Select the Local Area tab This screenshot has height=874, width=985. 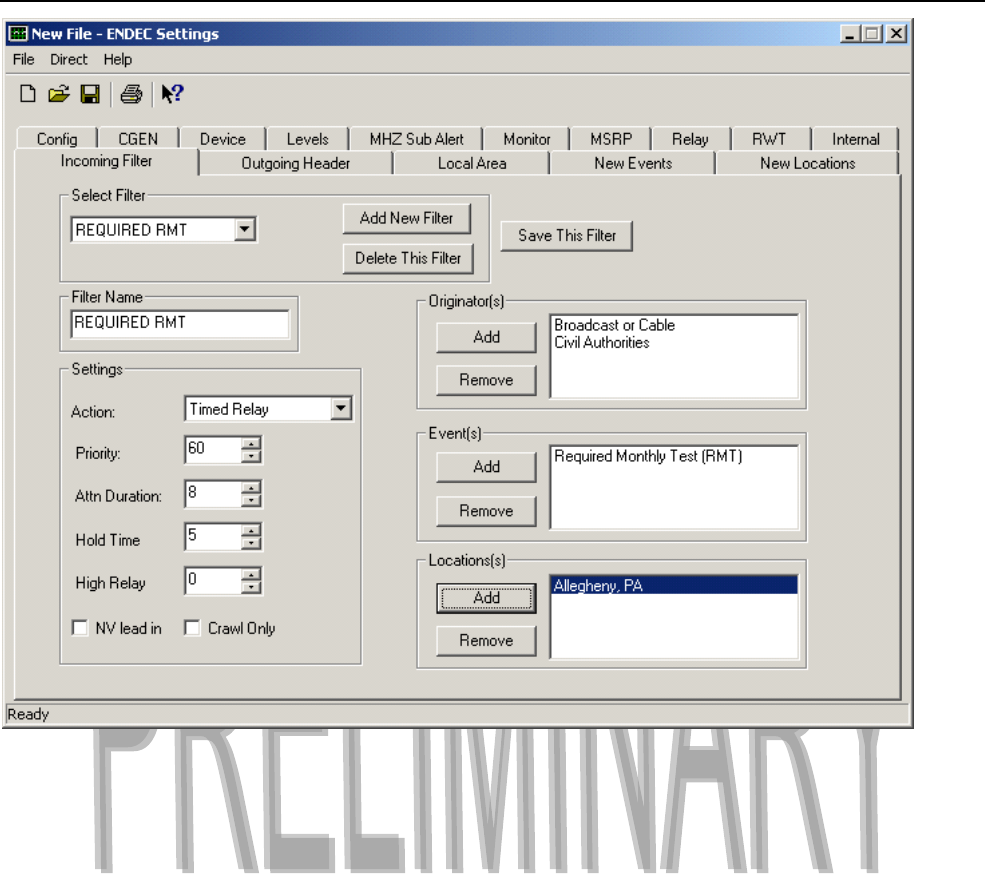coord(472,163)
